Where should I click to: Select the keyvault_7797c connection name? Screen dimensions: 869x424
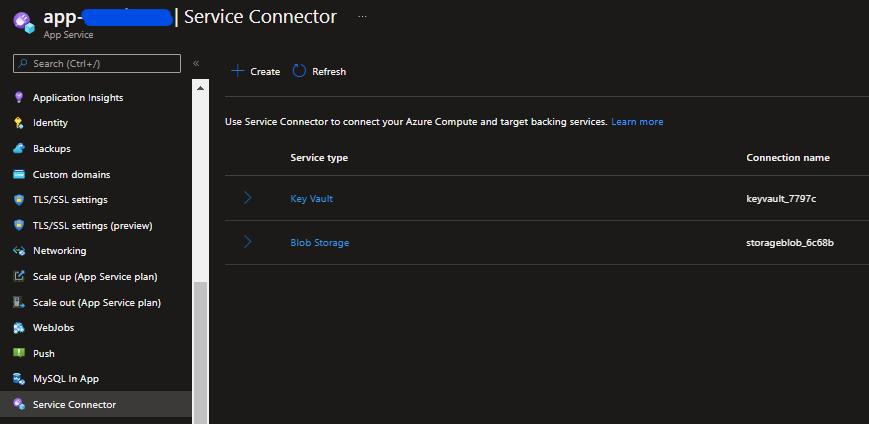pos(781,198)
